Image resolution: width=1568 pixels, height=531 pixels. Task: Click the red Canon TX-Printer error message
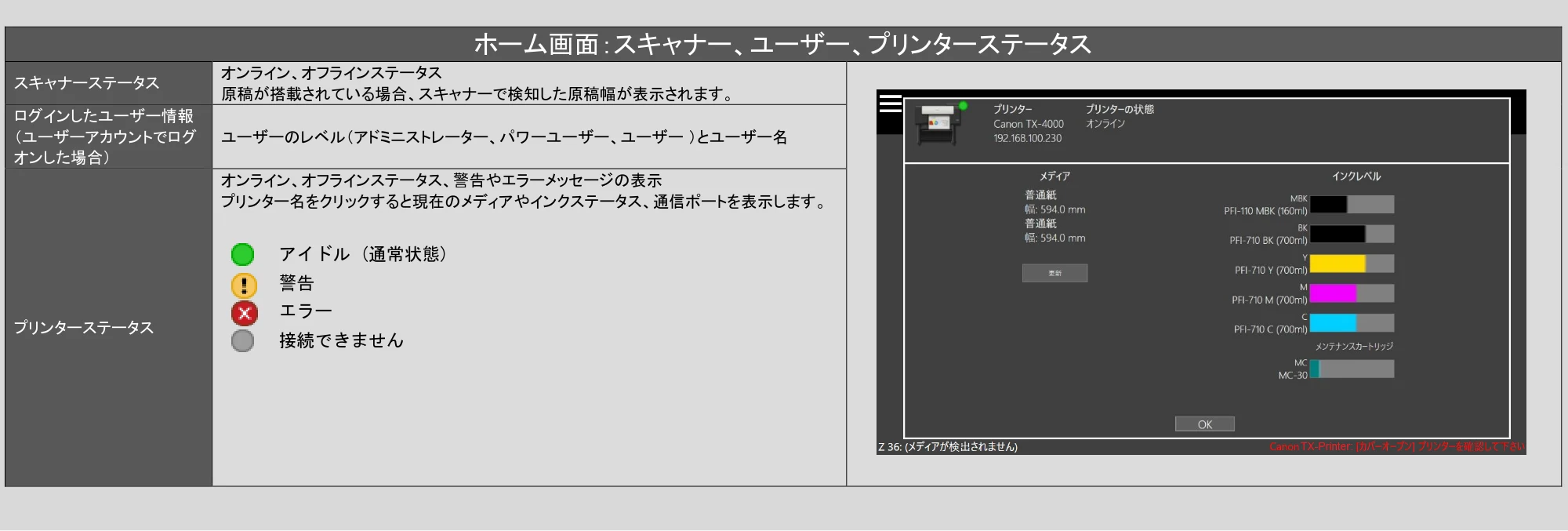1397,446
